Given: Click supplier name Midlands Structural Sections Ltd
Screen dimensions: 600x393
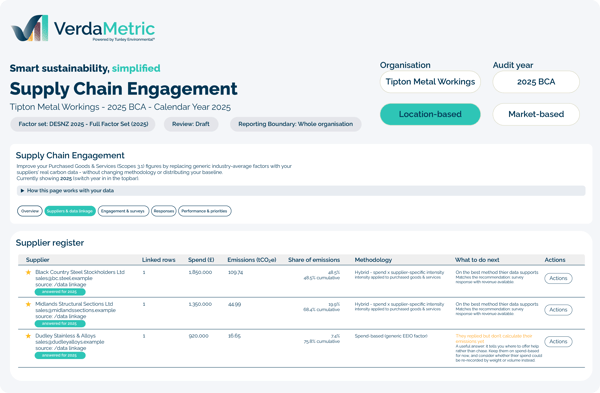Looking at the screenshot, I should [74, 304].
